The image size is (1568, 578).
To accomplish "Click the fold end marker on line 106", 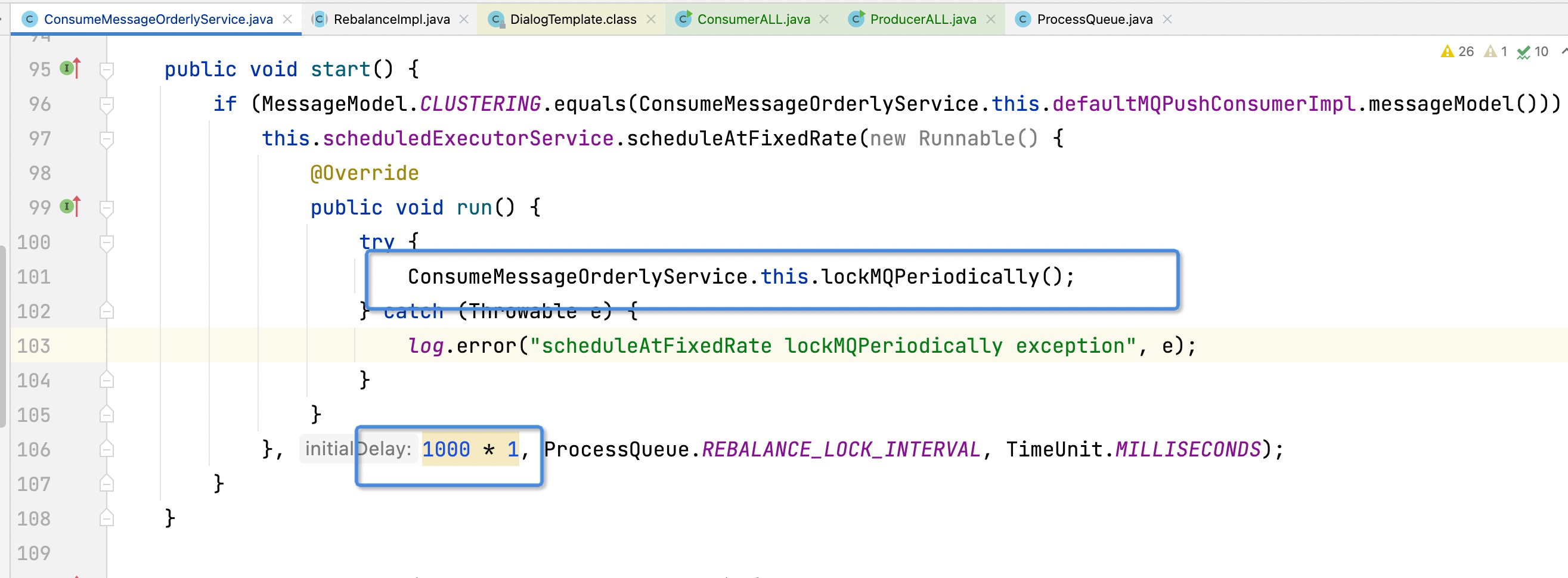I will [x=107, y=449].
